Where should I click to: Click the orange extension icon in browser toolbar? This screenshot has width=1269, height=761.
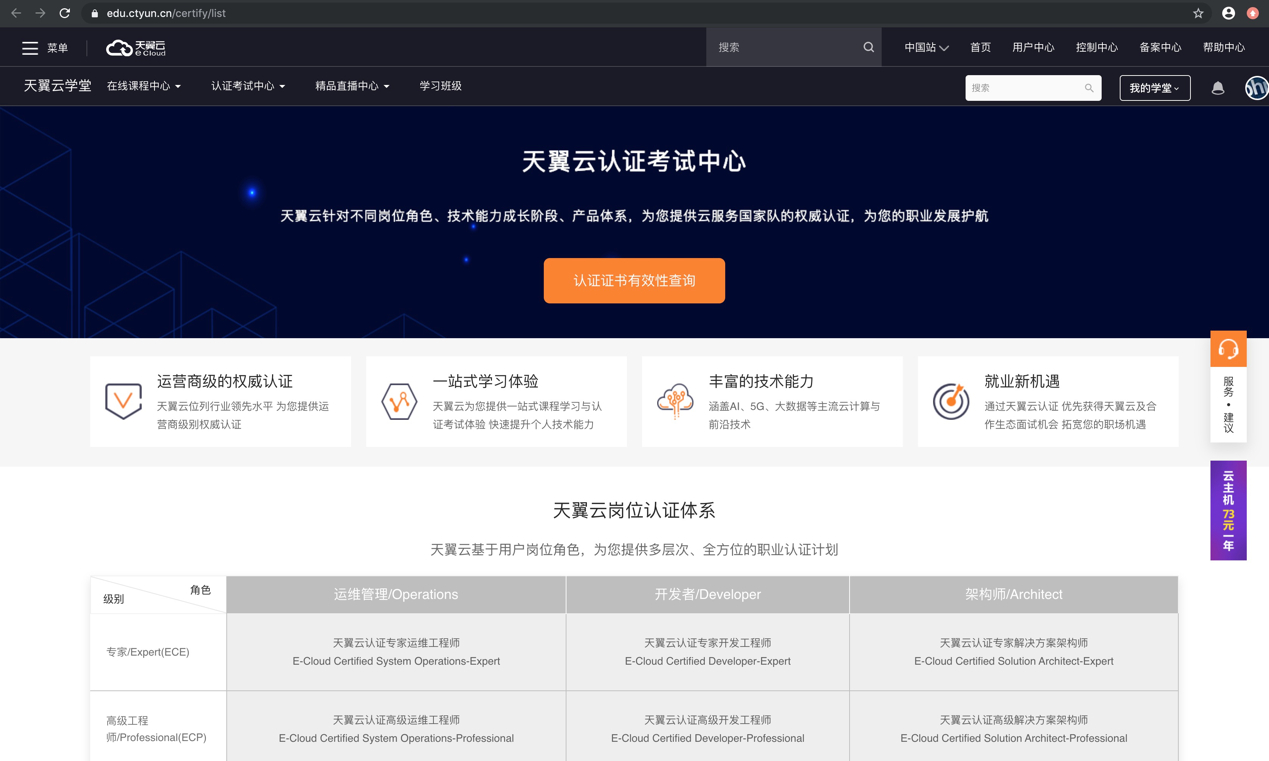(1253, 13)
